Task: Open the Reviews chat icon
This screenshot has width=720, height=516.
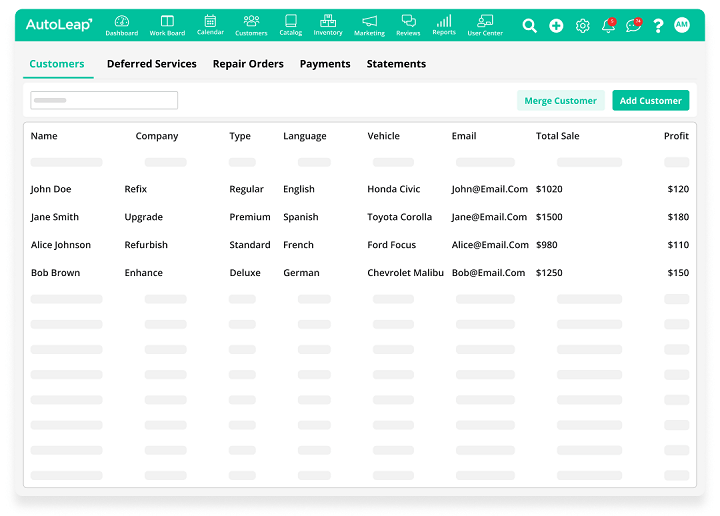Action: 408,21
